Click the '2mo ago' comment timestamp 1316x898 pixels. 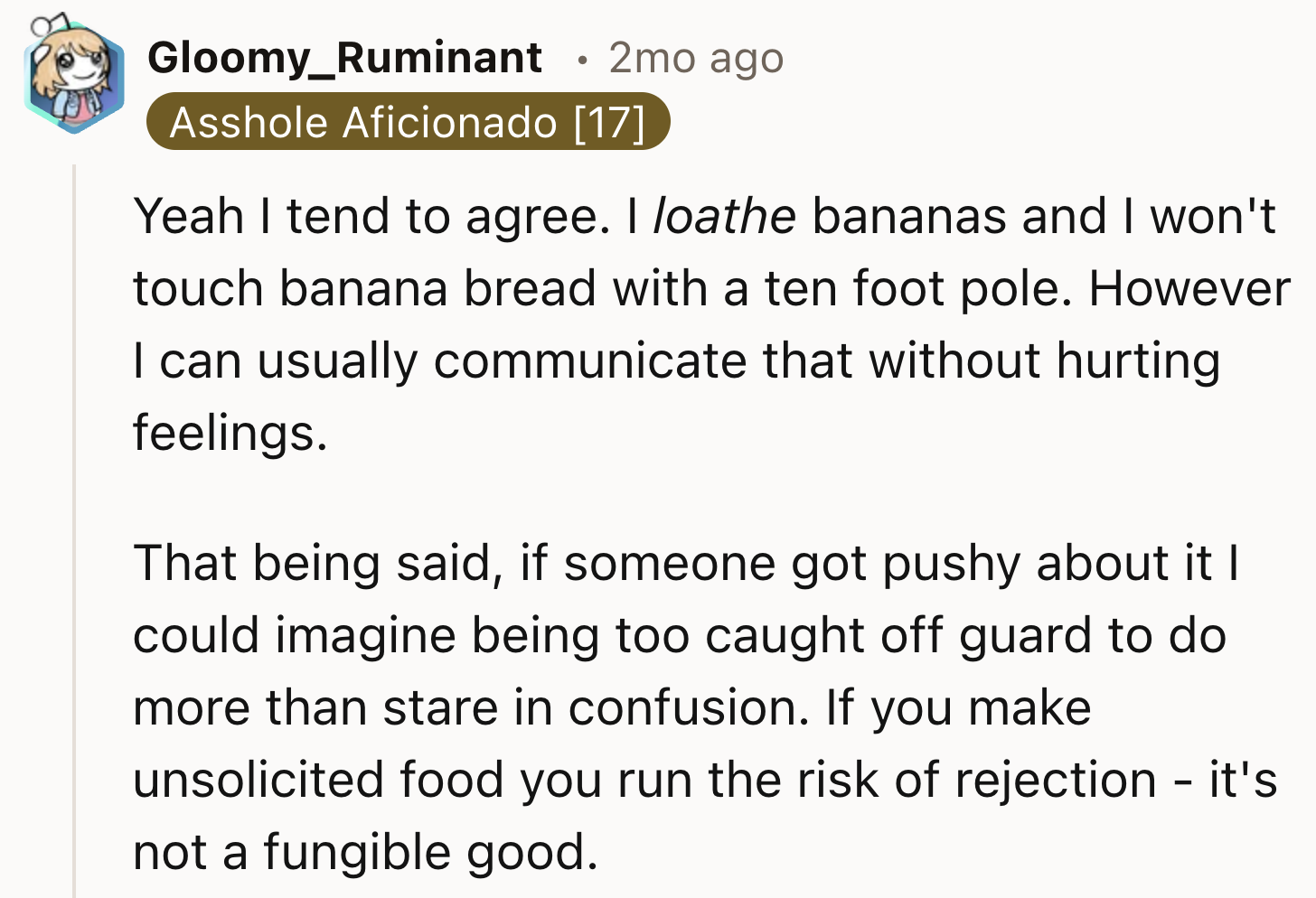(x=695, y=58)
